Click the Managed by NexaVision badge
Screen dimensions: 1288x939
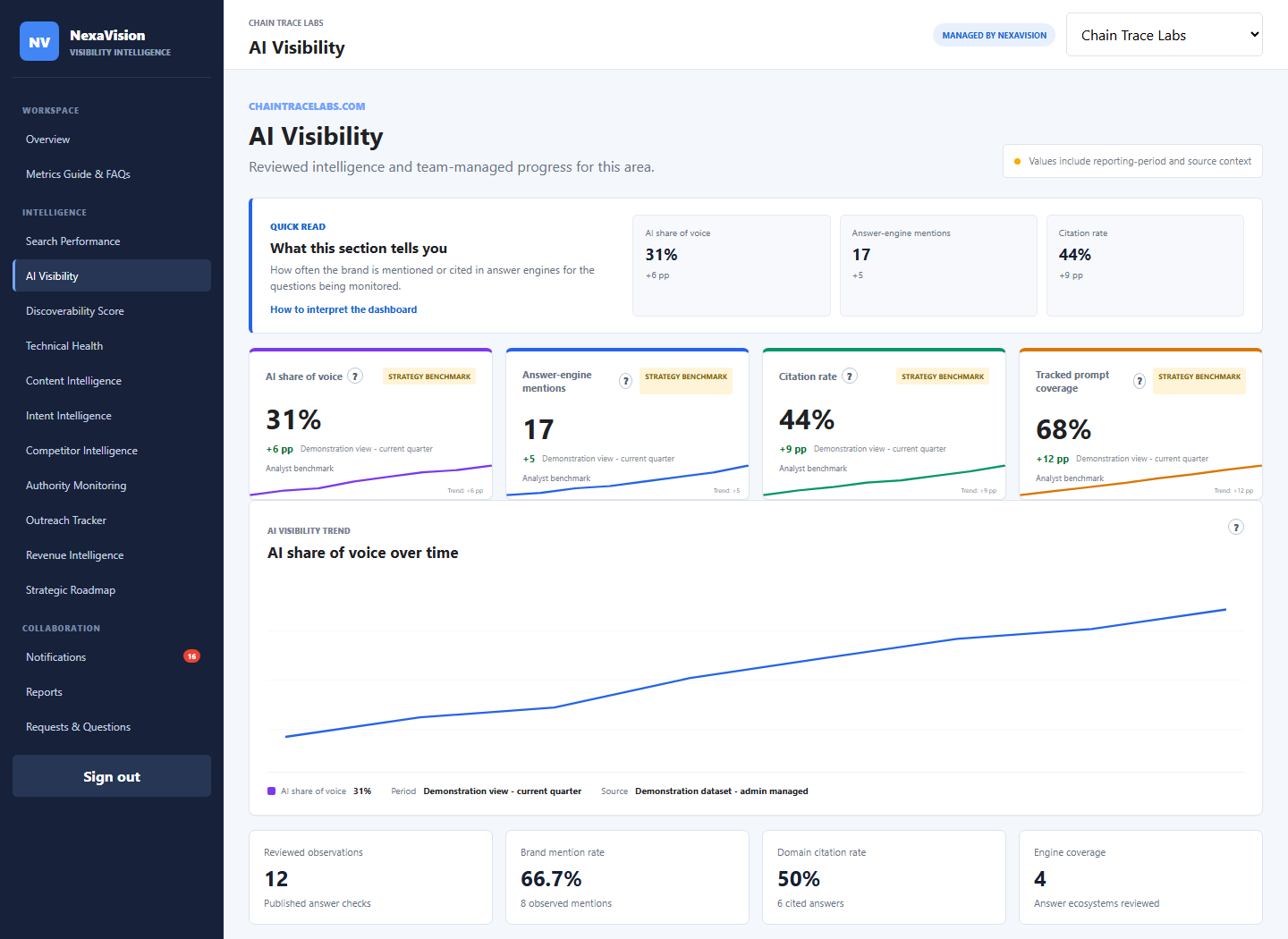coord(994,35)
